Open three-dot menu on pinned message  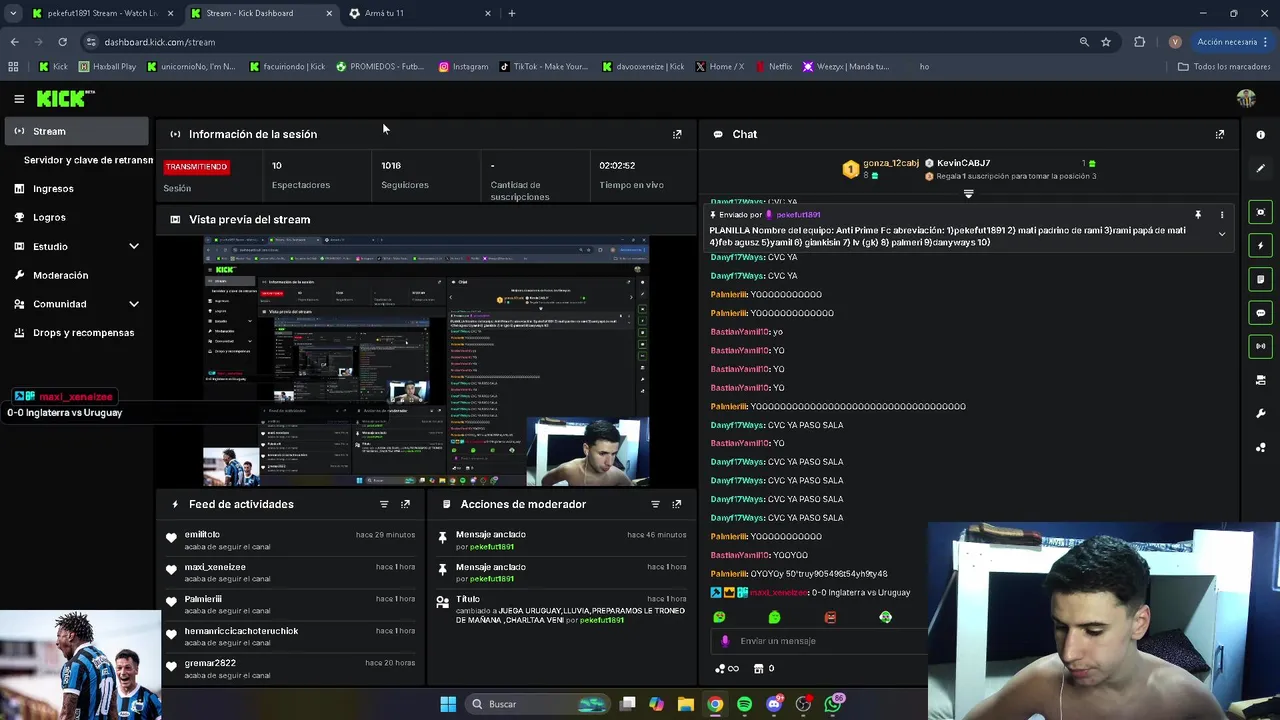(1221, 215)
